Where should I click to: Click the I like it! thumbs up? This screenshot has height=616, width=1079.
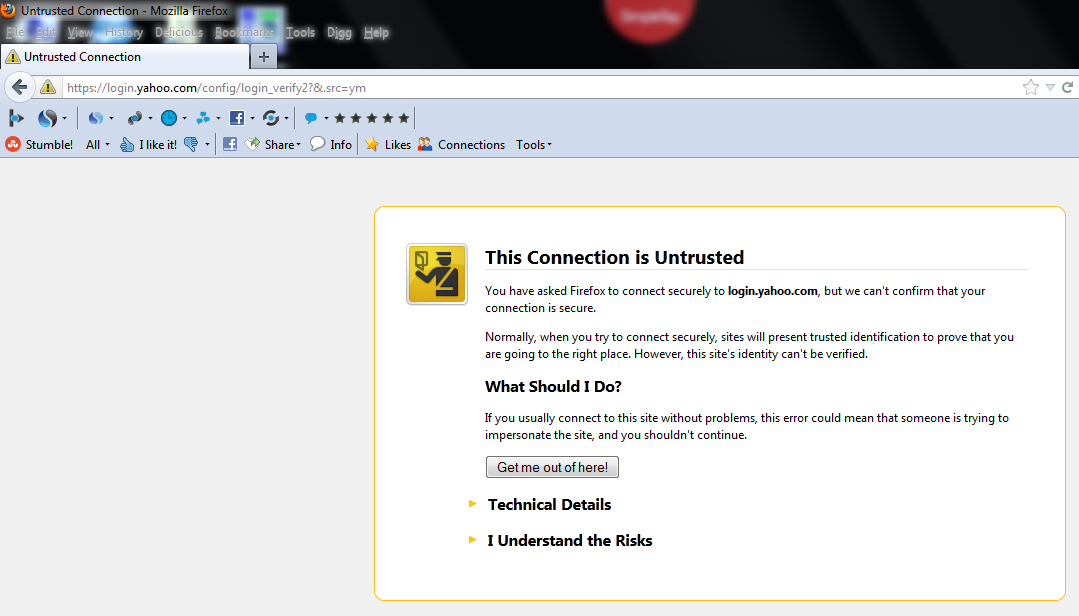(148, 145)
